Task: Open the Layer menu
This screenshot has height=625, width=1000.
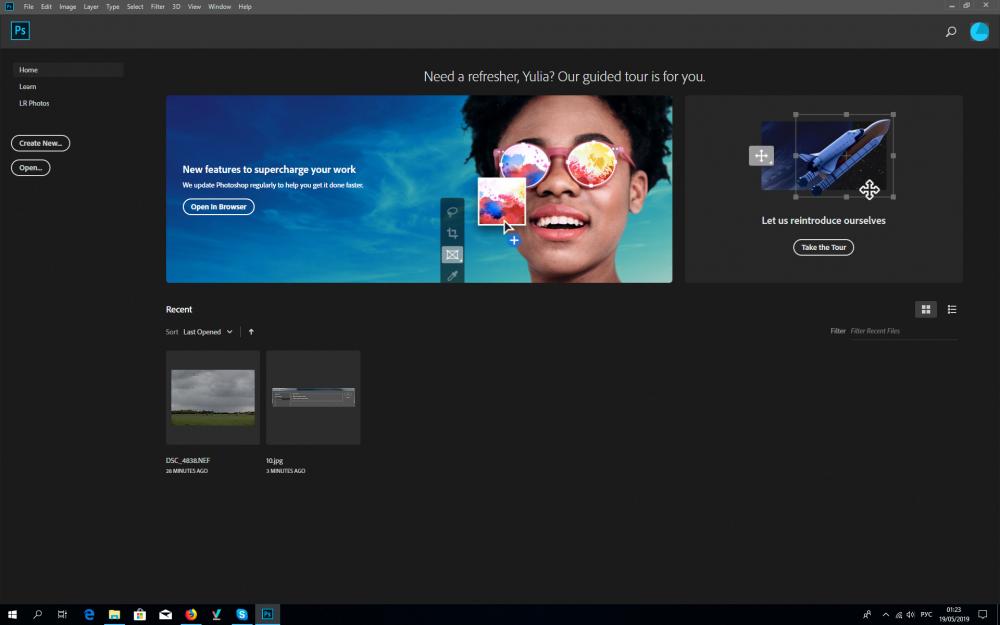Action: 91,6
